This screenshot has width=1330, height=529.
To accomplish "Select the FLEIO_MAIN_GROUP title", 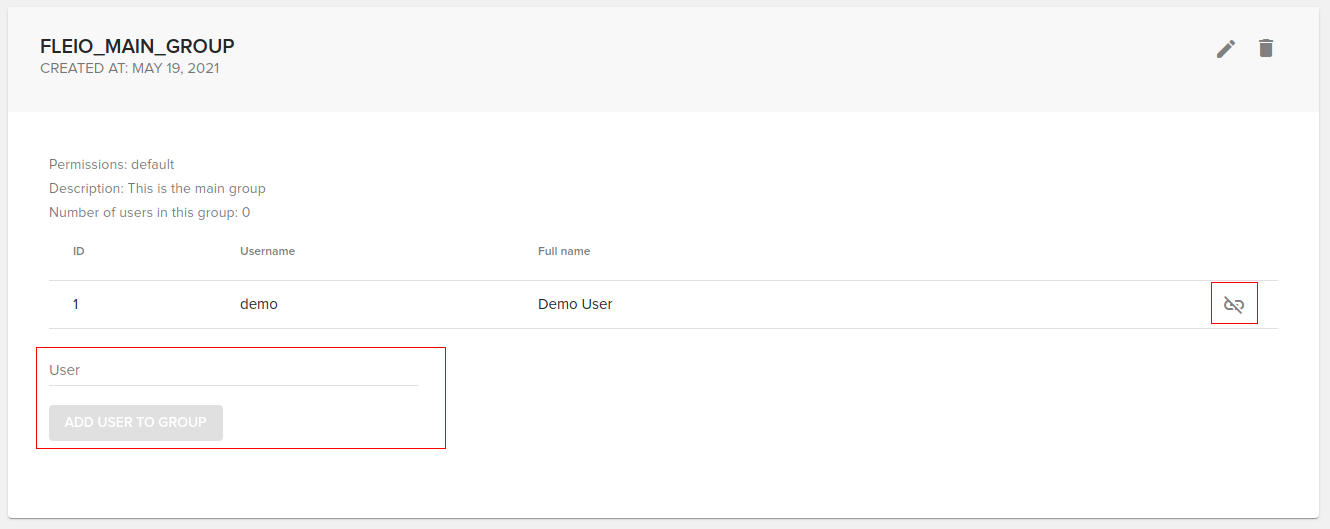I will (137, 46).
